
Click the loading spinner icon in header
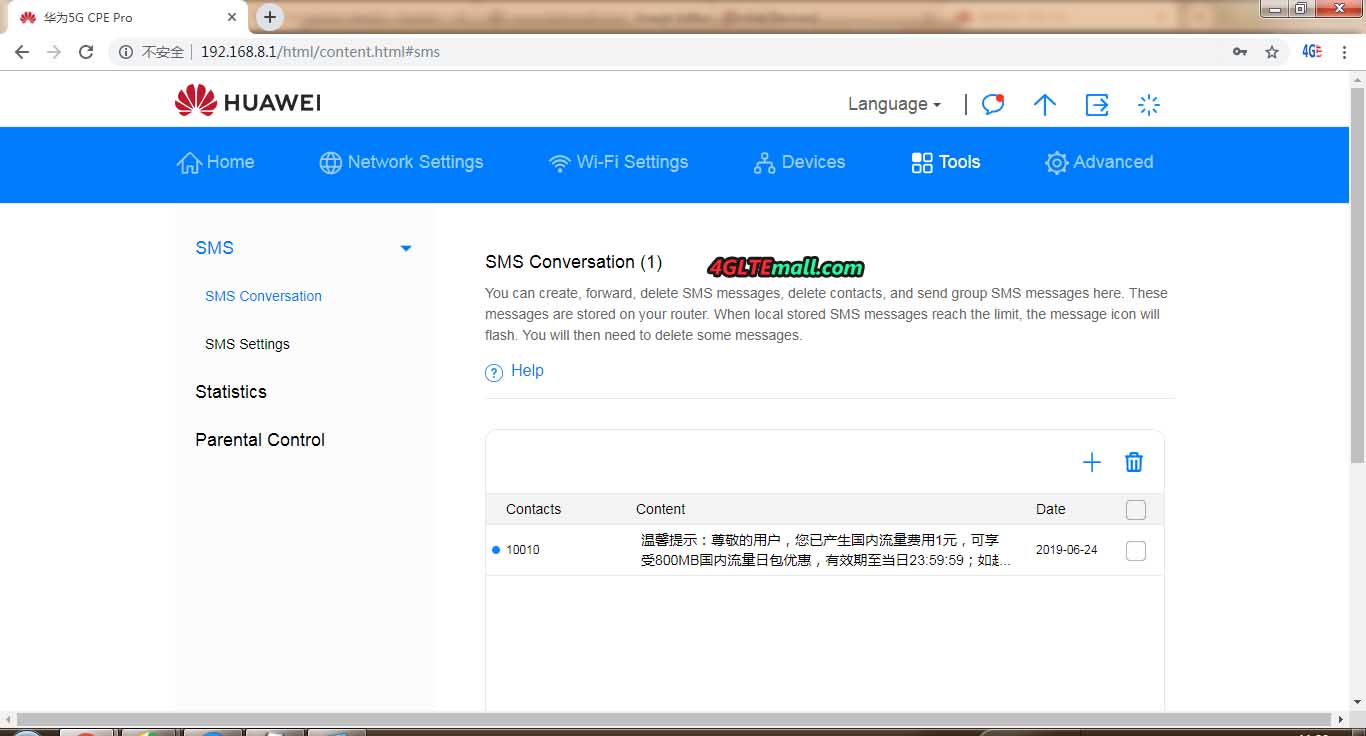[x=1149, y=104]
